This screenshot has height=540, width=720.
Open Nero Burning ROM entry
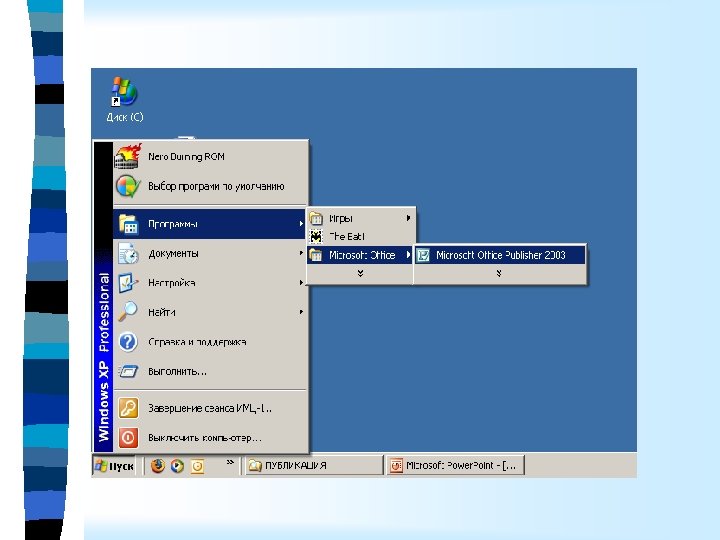(x=211, y=157)
